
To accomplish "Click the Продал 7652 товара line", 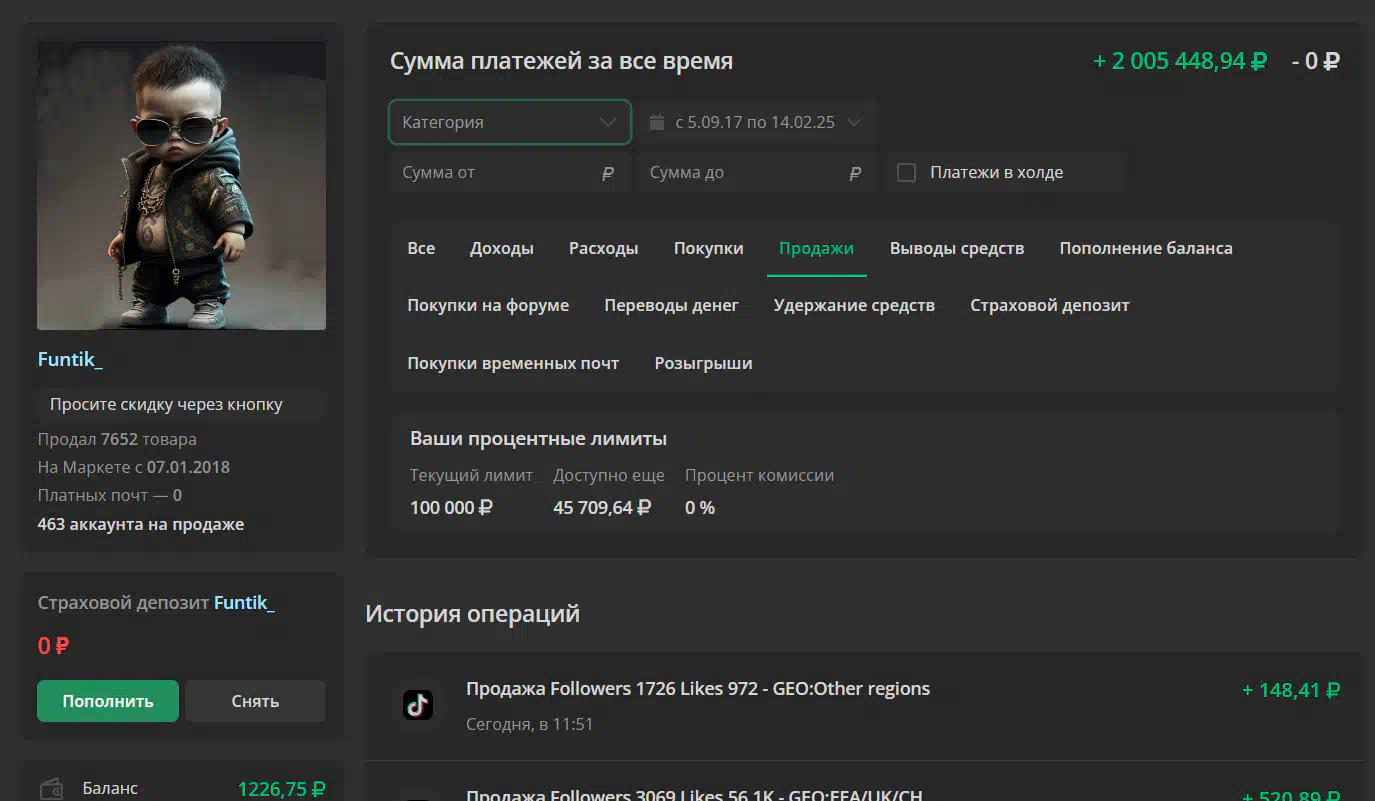I will pyautogui.click(x=117, y=439).
